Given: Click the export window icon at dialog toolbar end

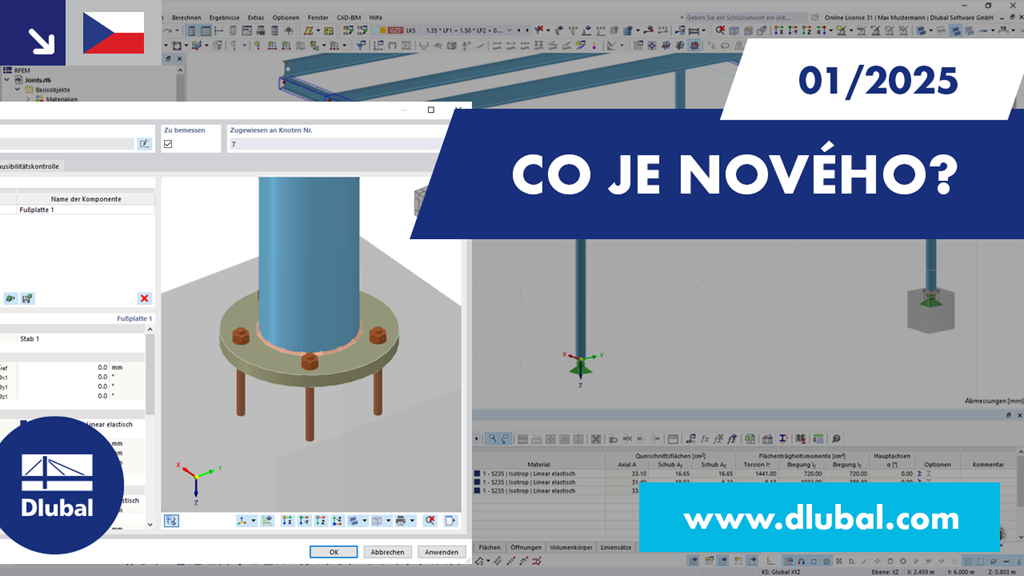Looking at the screenshot, I should click(451, 520).
